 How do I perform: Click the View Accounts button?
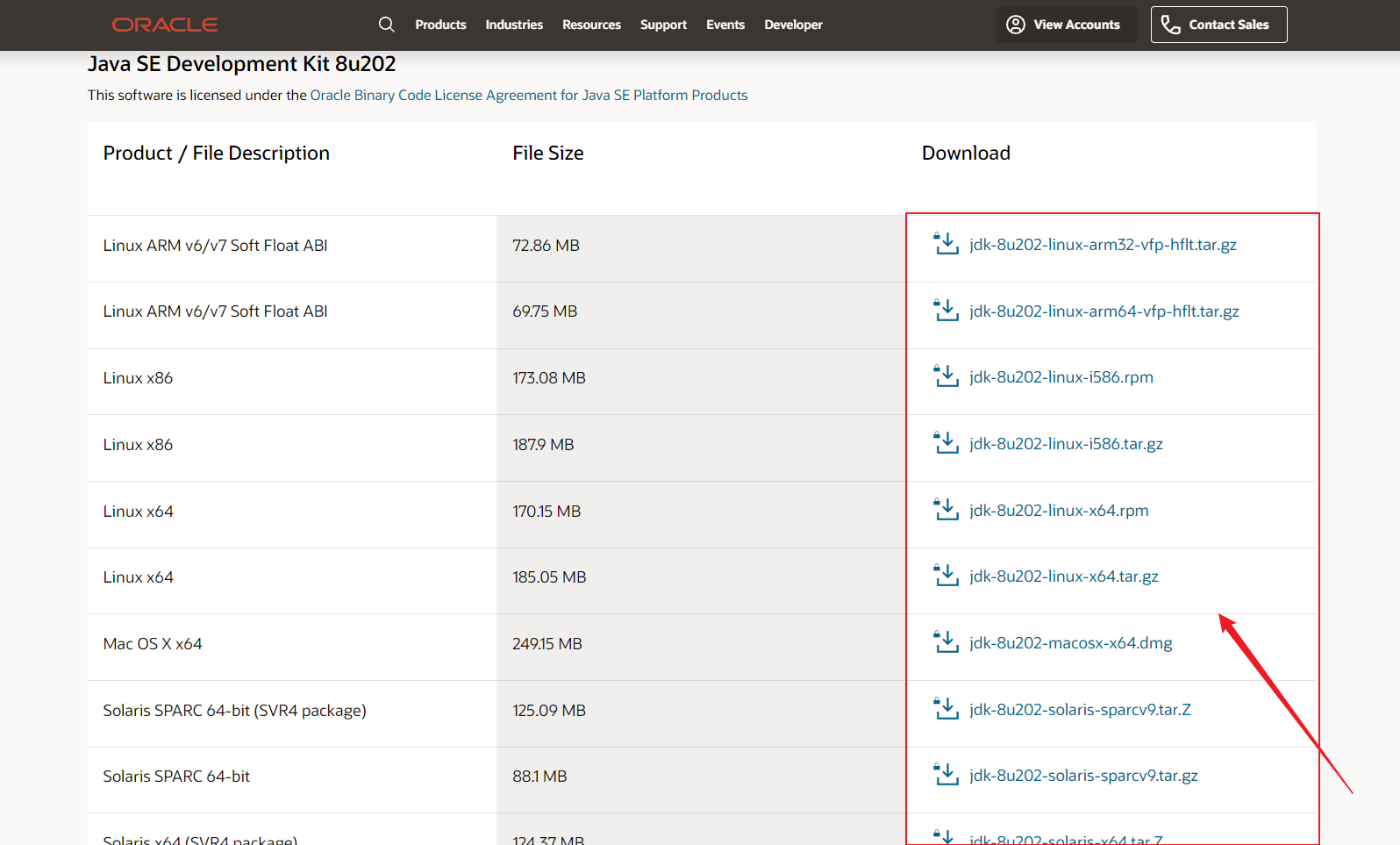(1067, 25)
